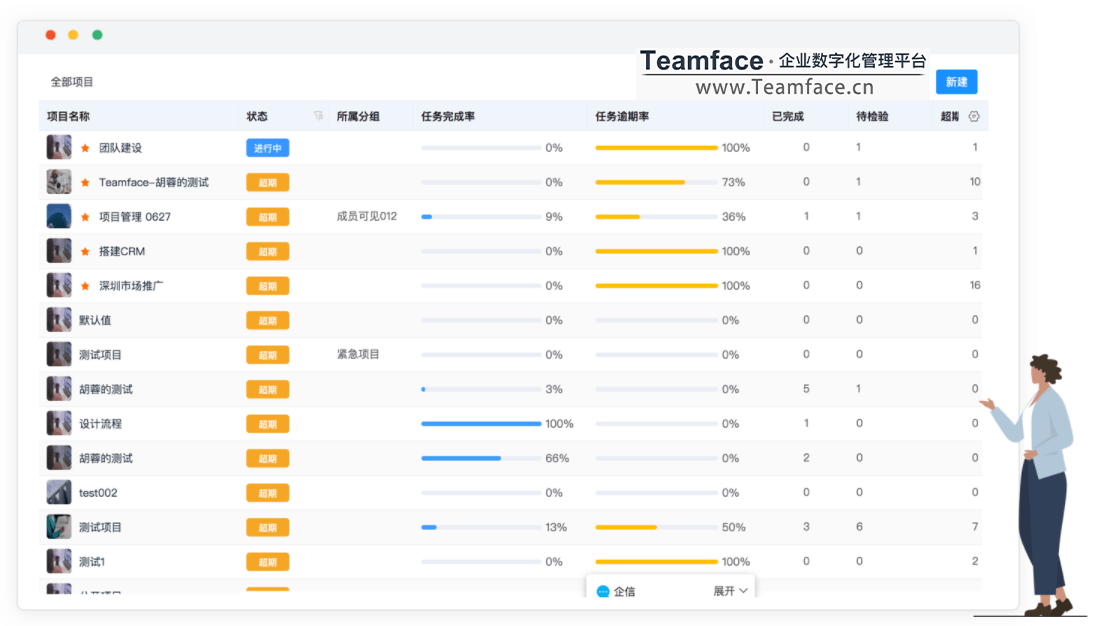Click the green project icon of 测试项目
Viewport: 1099px width, 626px height.
tap(59, 526)
